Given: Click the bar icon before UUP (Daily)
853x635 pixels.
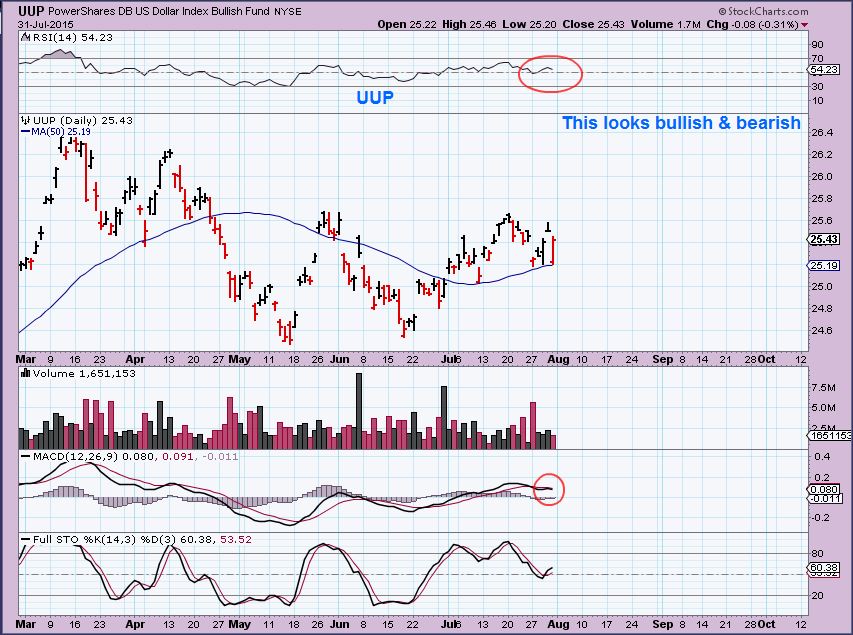Looking at the screenshot, I should pos(25,120).
